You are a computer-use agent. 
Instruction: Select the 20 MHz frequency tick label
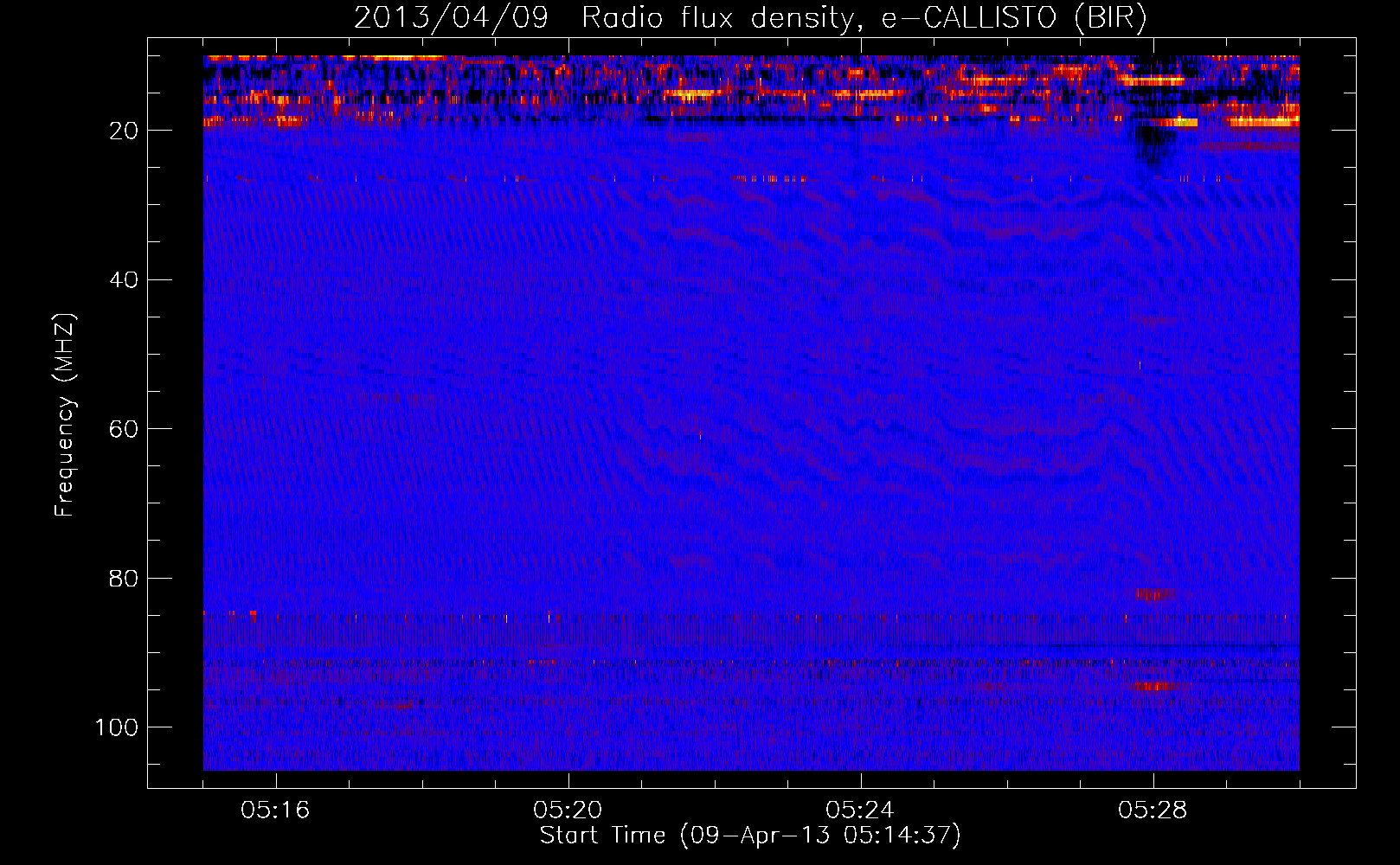[x=124, y=131]
